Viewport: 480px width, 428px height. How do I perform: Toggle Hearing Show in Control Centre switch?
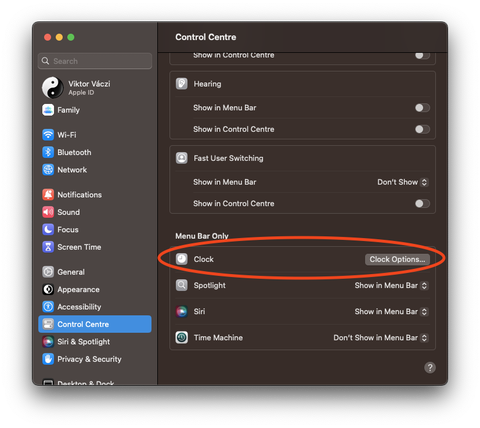tap(422, 129)
